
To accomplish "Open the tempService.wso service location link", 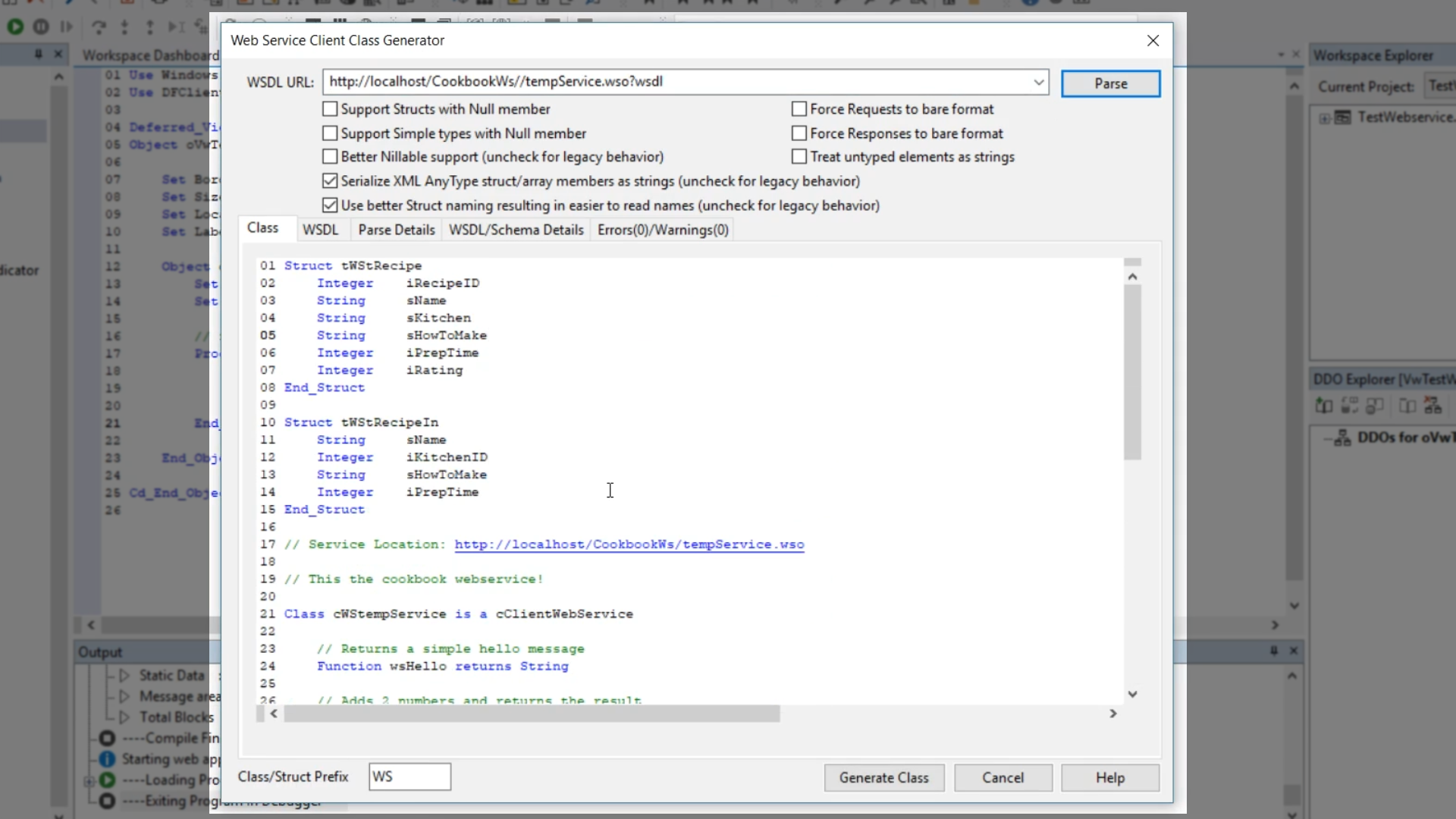I will coord(629,544).
